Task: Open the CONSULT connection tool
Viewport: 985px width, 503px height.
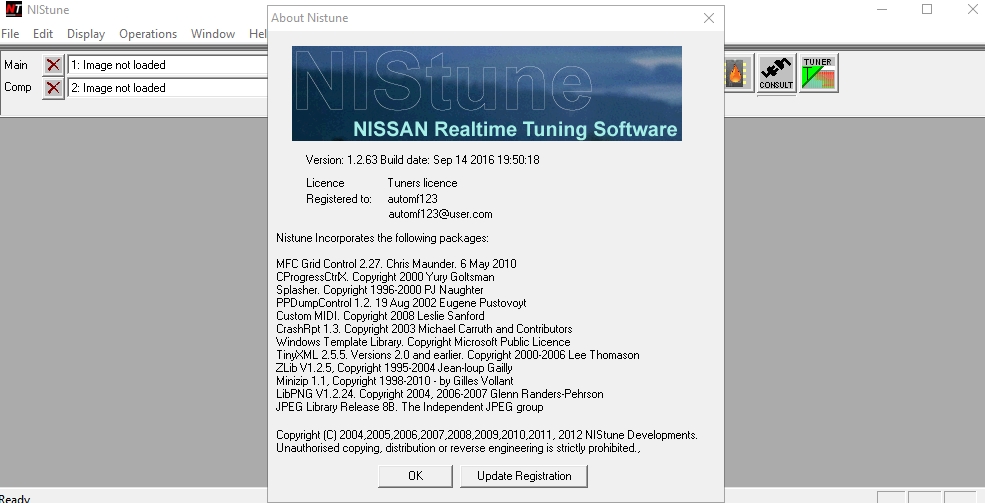Action: click(x=776, y=73)
